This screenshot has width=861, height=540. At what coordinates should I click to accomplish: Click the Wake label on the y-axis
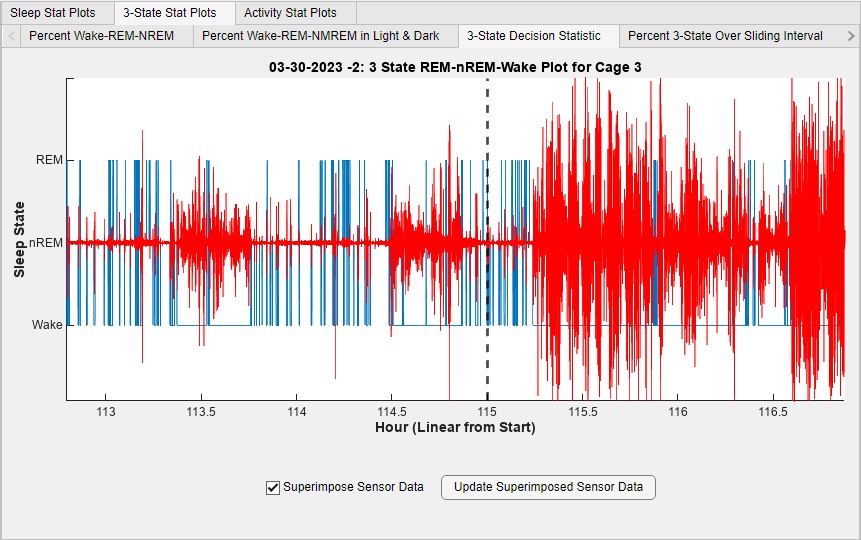(47, 325)
